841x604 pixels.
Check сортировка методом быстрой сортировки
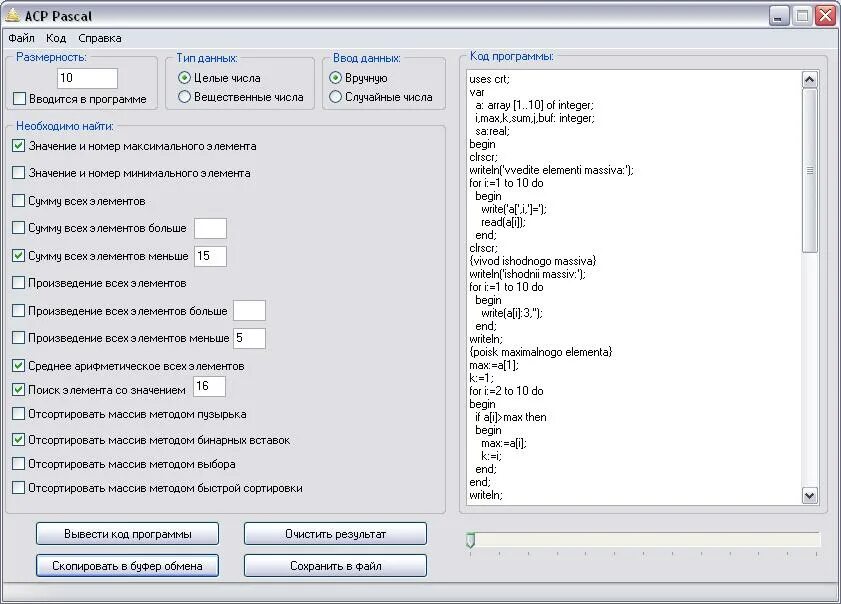point(18,488)
